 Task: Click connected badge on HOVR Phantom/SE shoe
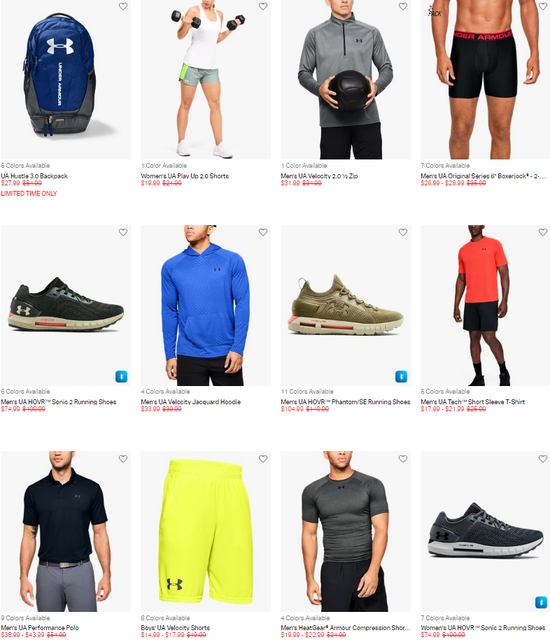401,376
